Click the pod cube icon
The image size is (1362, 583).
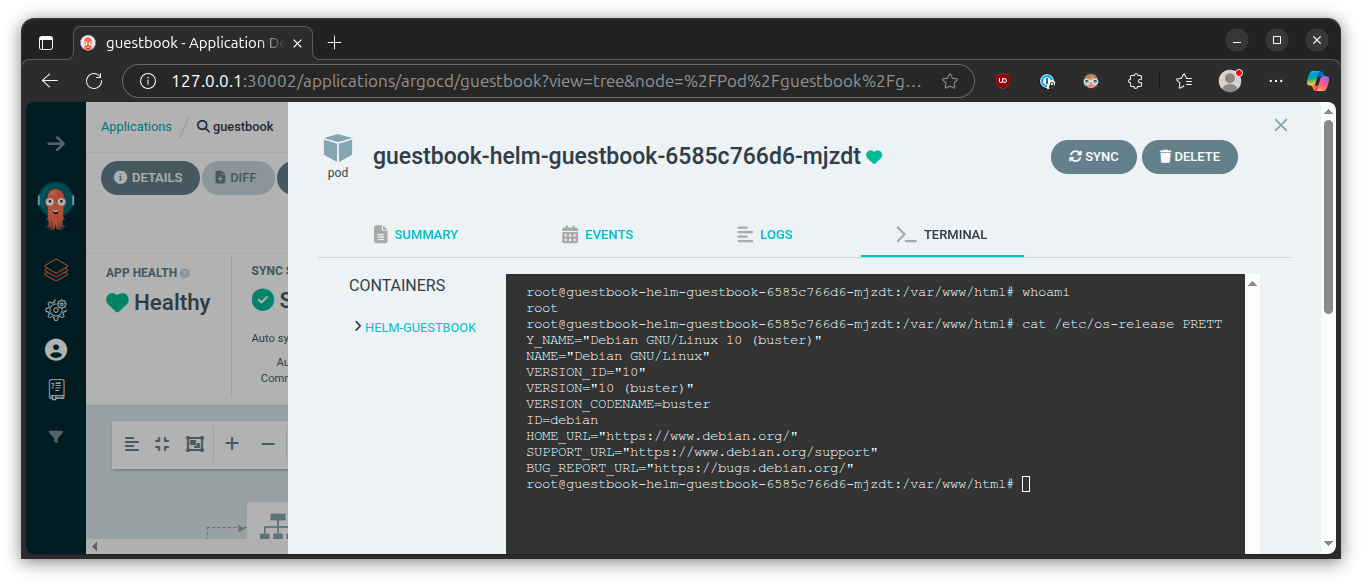pyautogui.click(x=338, y=148)
